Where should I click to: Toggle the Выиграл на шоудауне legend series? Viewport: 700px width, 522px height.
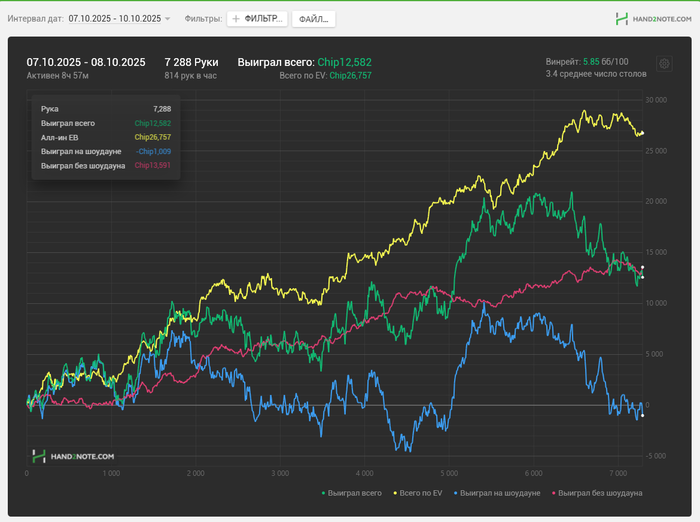coord(497,493)
